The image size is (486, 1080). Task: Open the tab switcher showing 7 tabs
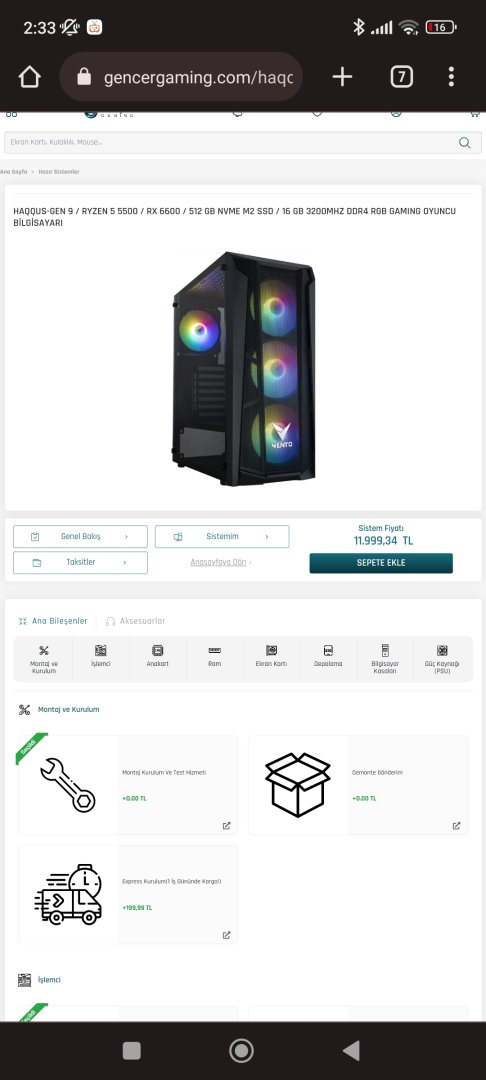pyautogui.click(x=401, y=76)
